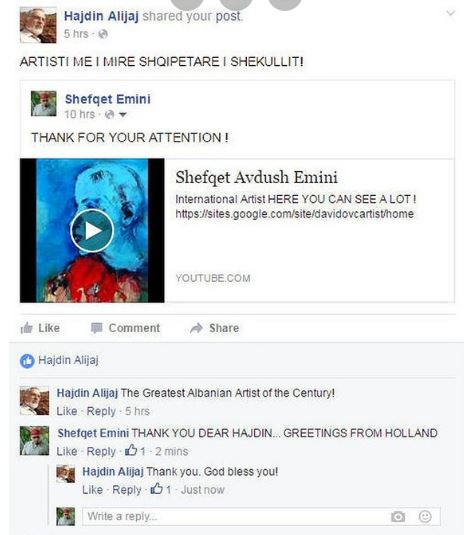This screenshot has width=464, height=535.
Task: Open post options chevron at top right
Action: (x=451, y=13)
